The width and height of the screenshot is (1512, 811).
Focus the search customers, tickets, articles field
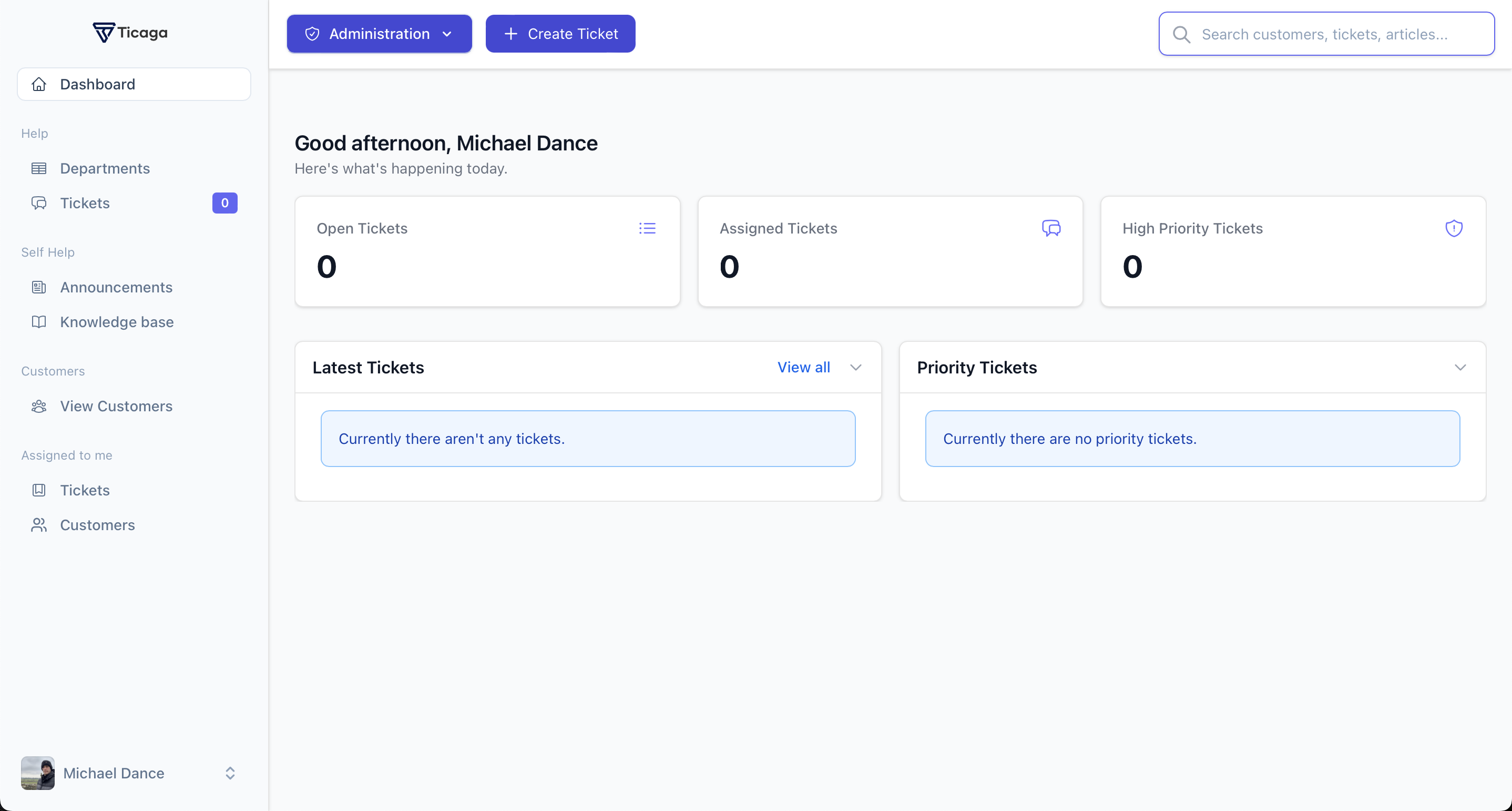(x=1326, y=34)
